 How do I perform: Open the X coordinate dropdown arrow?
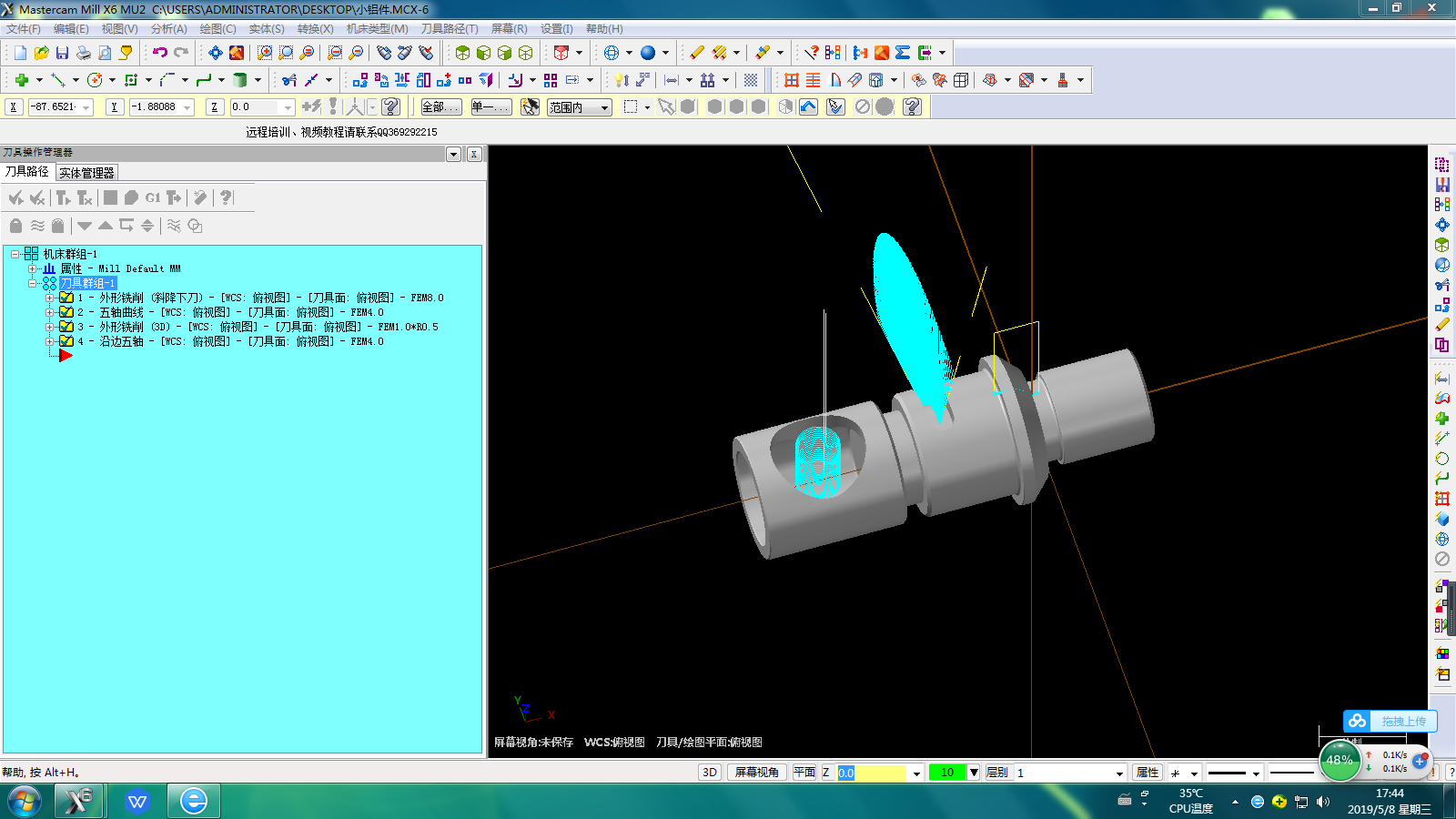(86, 107)
